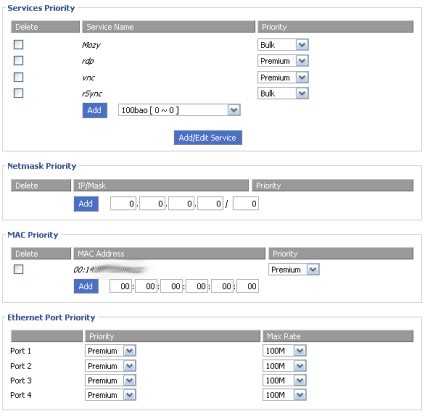This screenshot has height=416, width=425.
Task: Open the 100bao service selection dropdown
Action: click(x=179, y=110)
